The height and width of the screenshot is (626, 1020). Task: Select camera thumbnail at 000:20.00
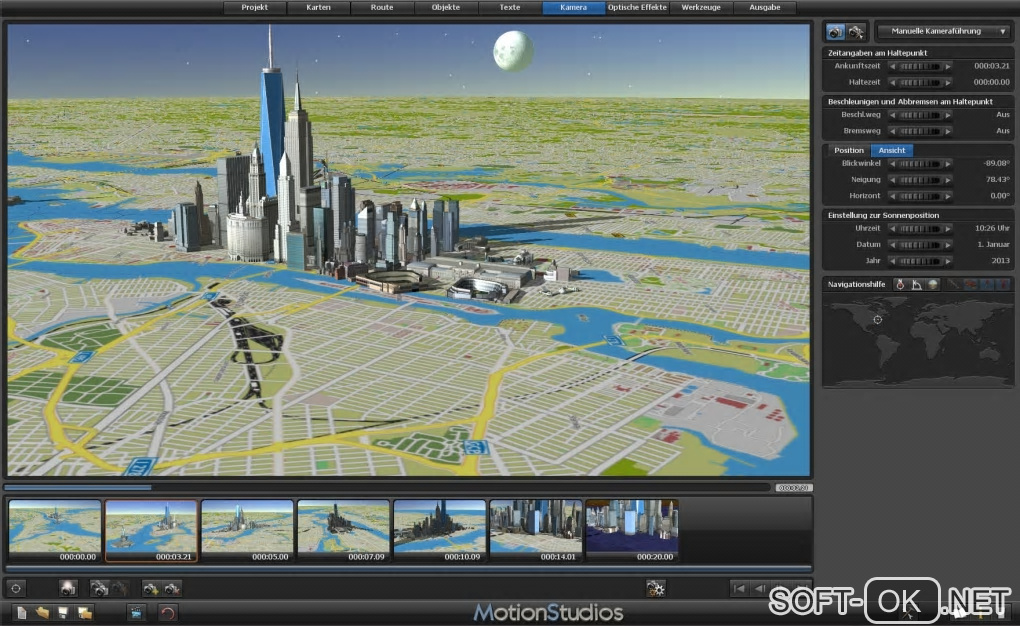point(632,530)
